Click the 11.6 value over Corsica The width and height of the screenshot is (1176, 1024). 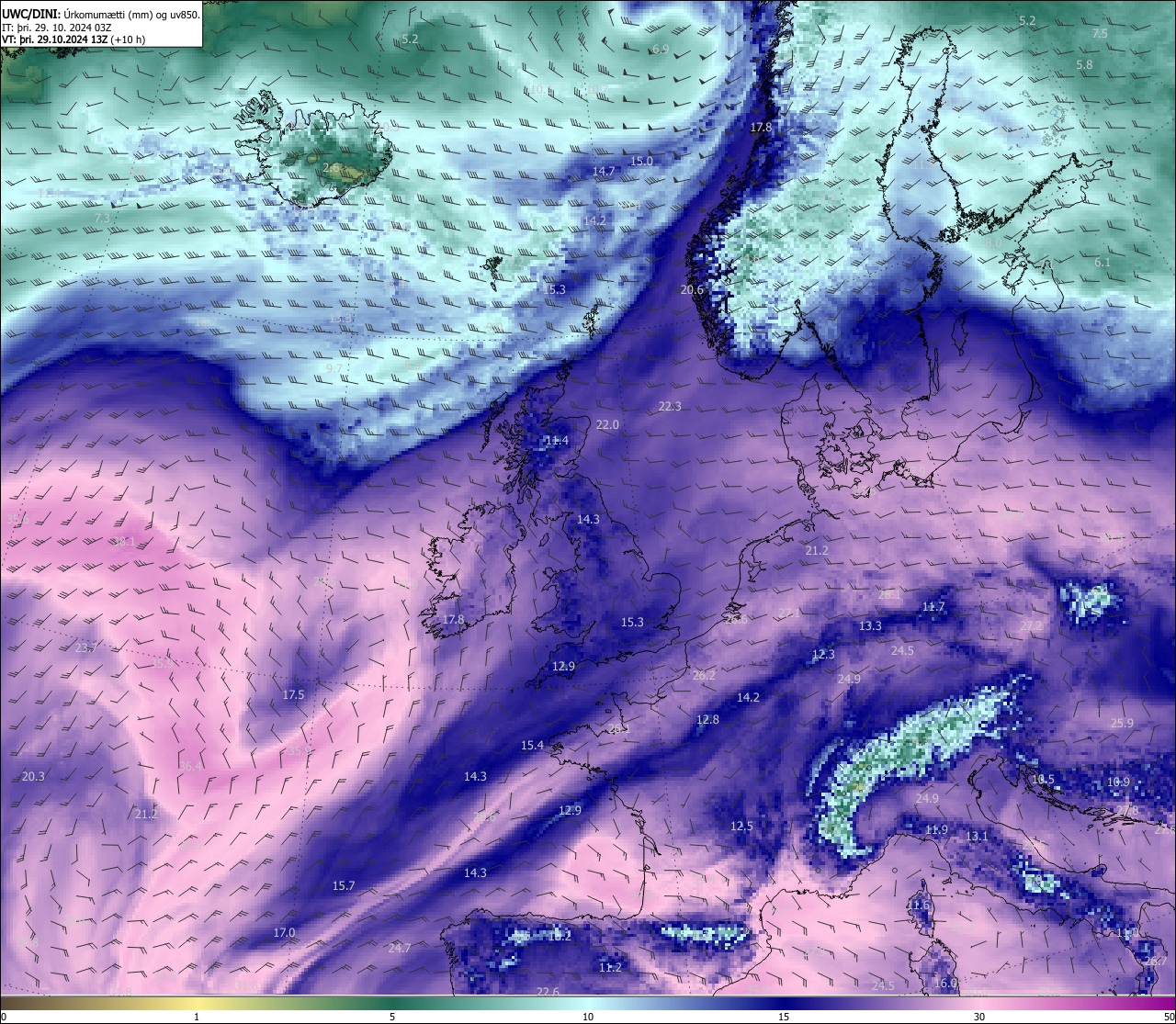click(917, 906)
